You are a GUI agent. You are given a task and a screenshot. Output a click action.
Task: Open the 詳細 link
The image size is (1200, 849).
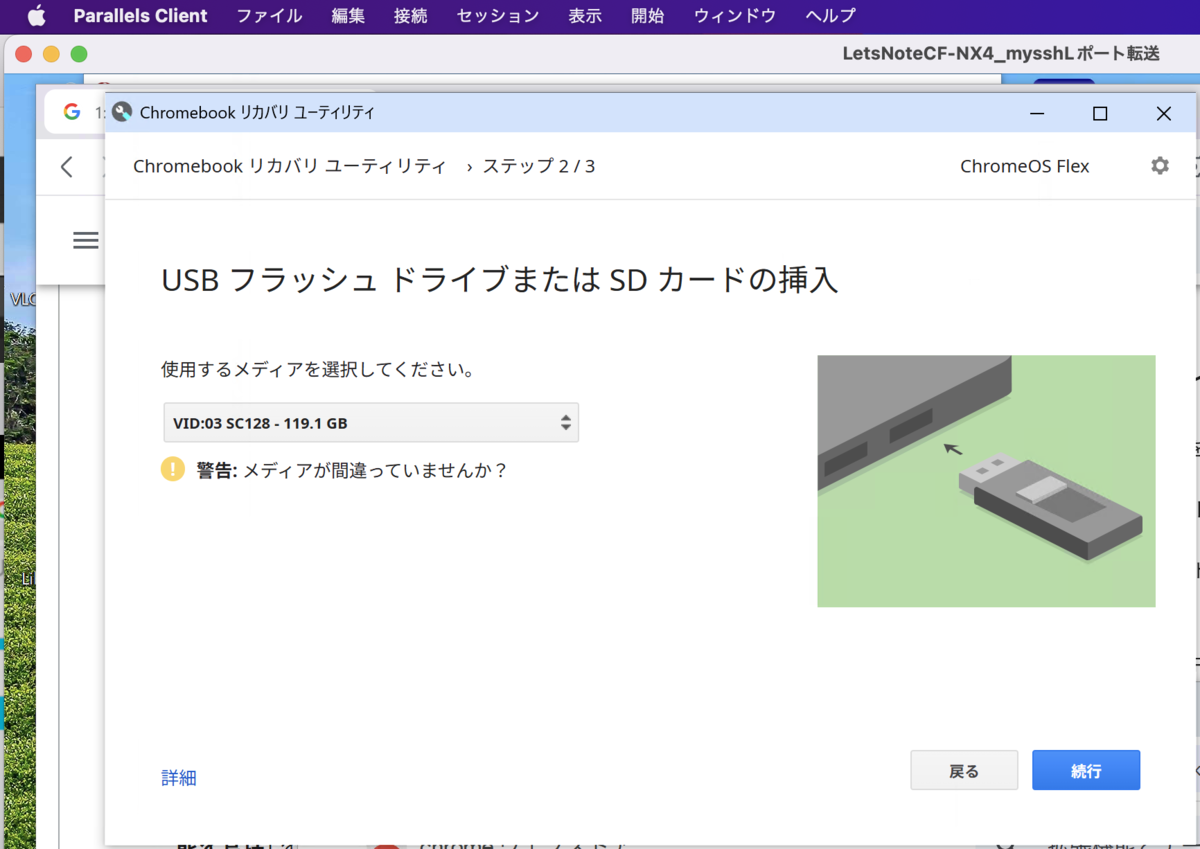click(x=179, y=778)
